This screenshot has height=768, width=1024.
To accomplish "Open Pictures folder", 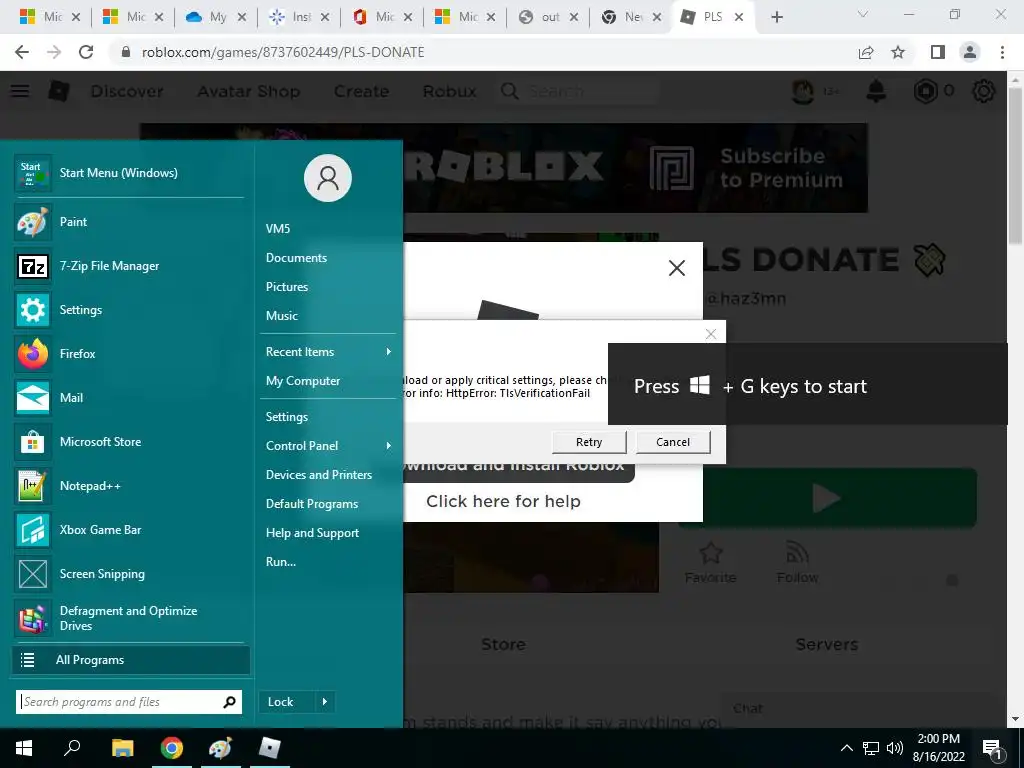I will click(x=287, y=287).
